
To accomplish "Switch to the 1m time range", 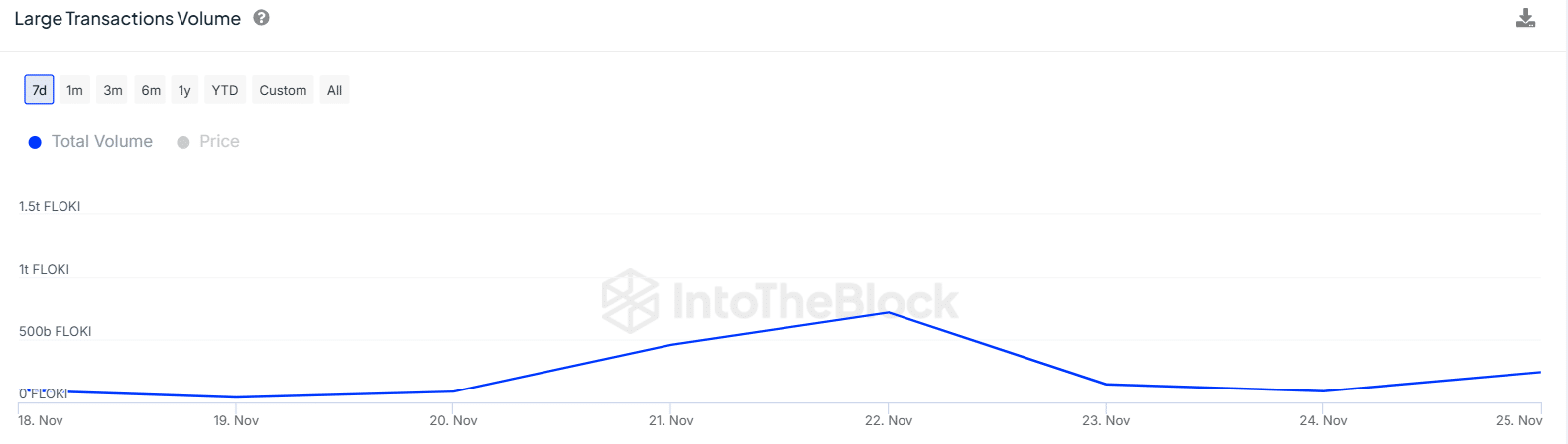I will 74,90.
